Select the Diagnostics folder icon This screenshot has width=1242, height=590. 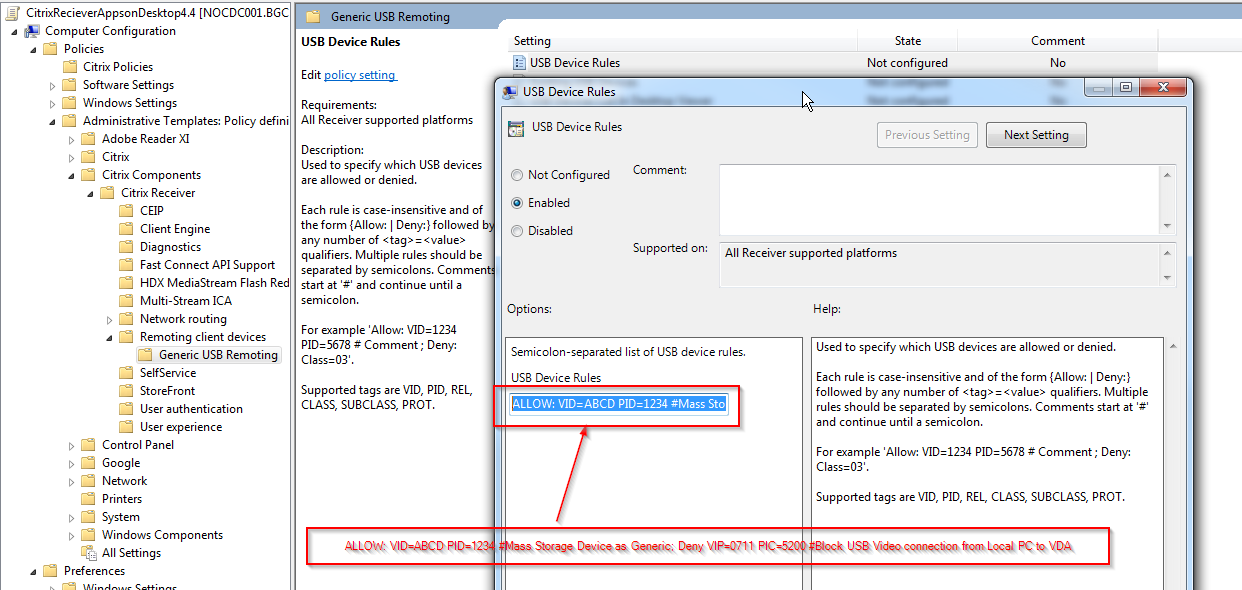pos(125,247)
